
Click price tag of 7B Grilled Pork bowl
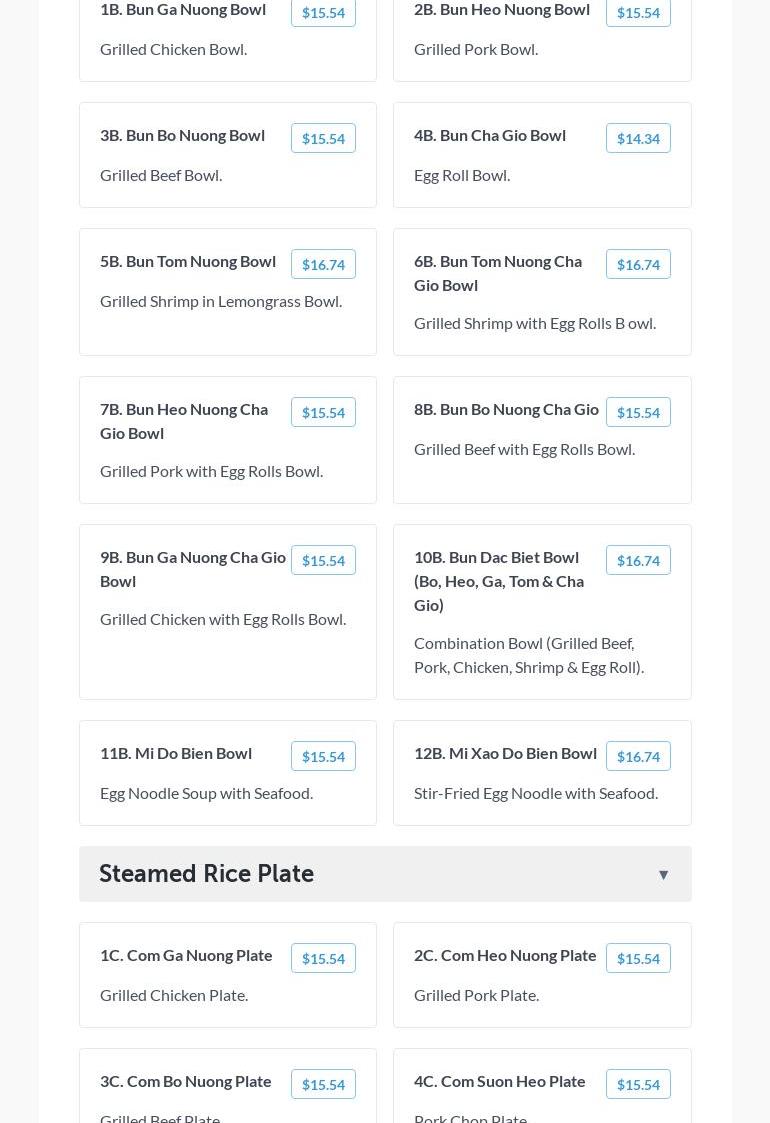[x=323, y=412]
